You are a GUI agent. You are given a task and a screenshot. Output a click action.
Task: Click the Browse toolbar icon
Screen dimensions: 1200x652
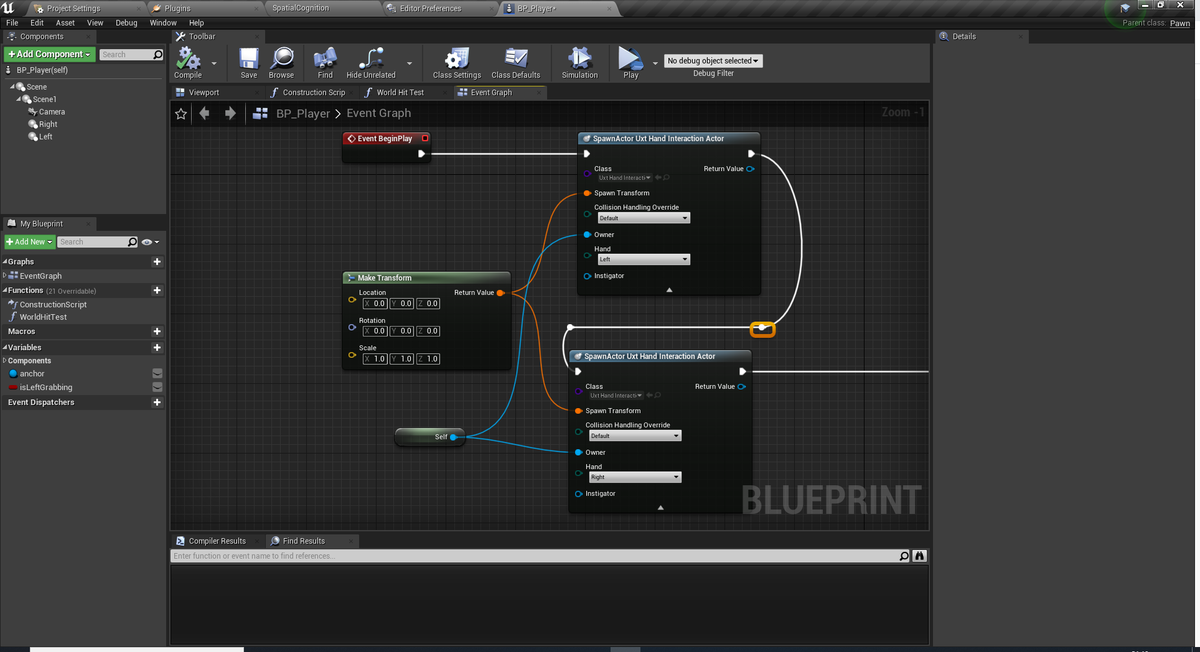coord(282,58)
